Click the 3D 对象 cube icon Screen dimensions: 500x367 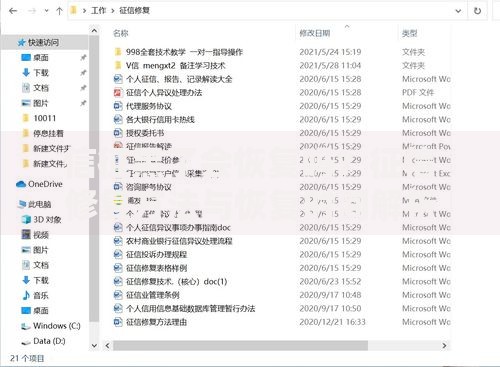(x=26, y=219)
